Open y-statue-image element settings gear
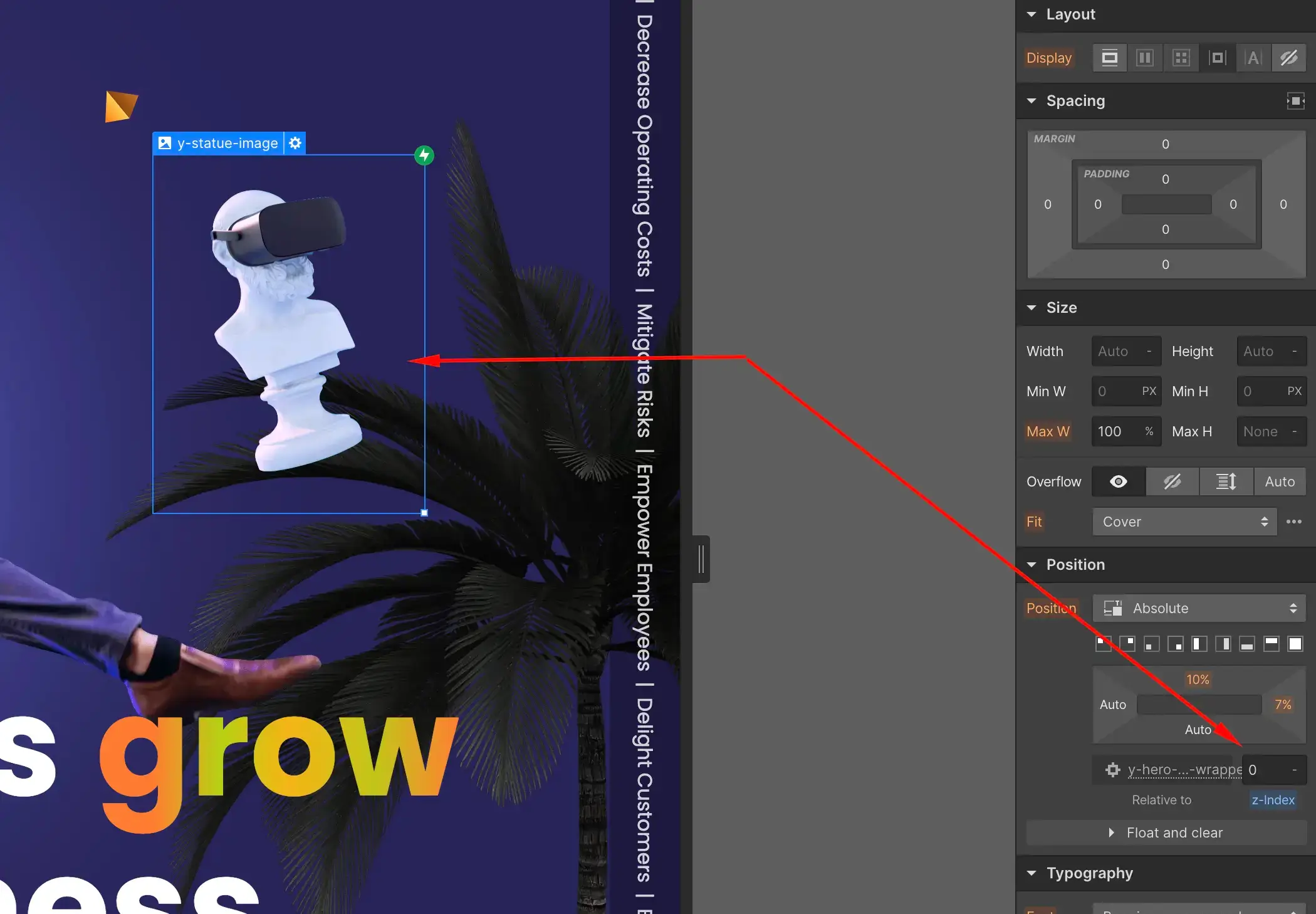 click(x=295, y=143)
